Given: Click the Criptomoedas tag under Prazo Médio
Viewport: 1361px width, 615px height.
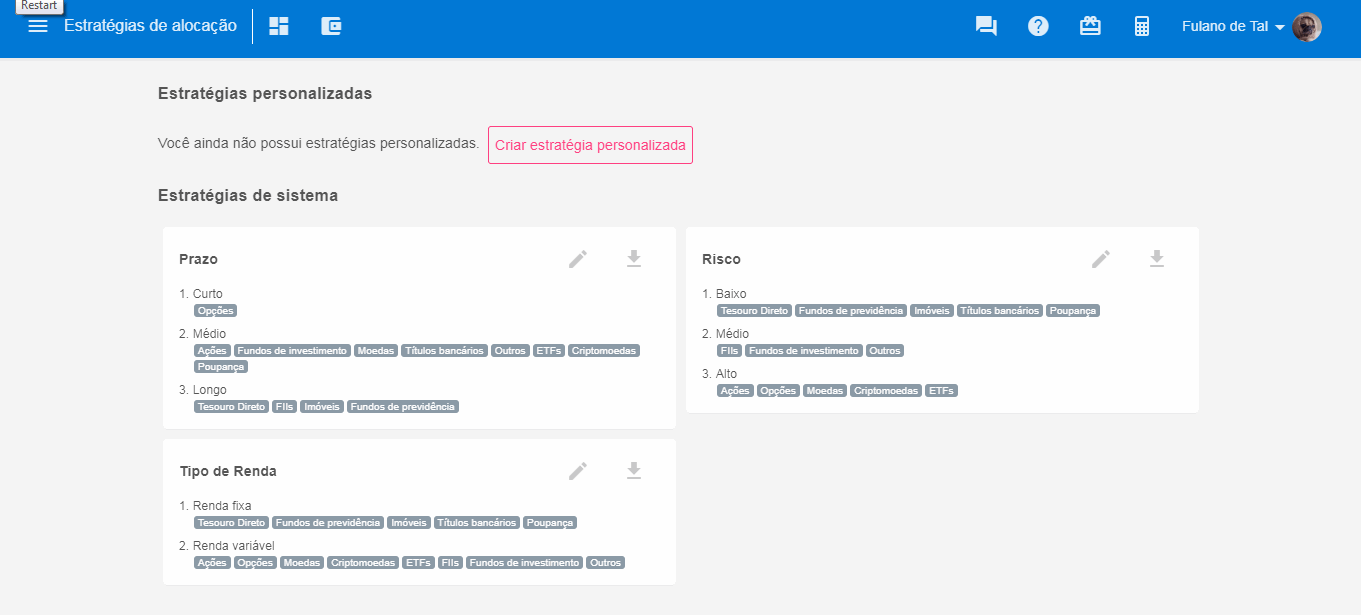Looking at the screenshot, I should point(603,351).
